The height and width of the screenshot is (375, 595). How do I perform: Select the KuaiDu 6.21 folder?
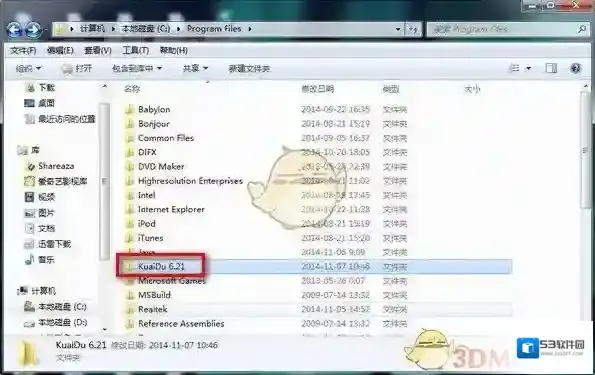click(161, 266)
